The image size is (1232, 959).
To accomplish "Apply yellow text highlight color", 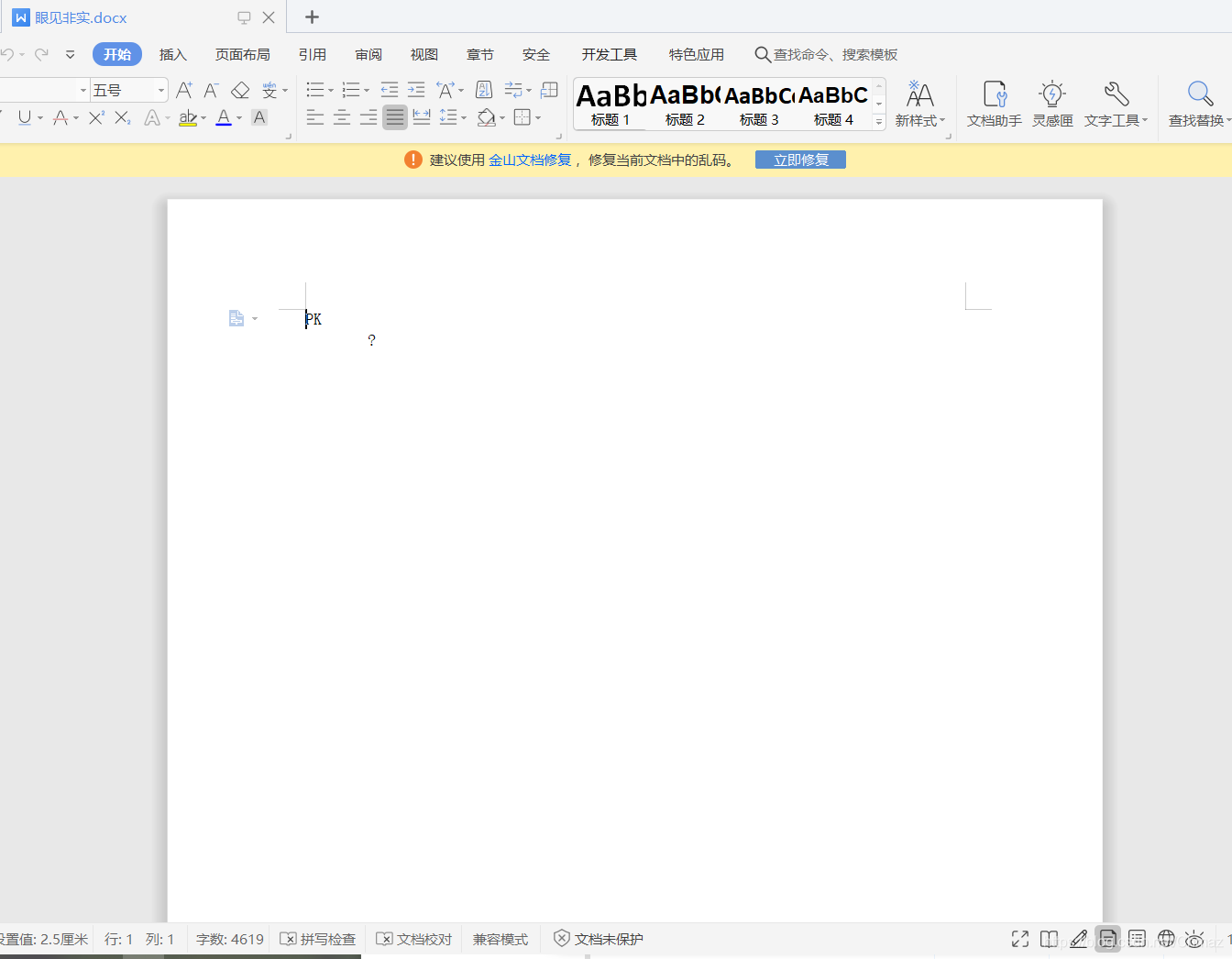I will 188,117.
